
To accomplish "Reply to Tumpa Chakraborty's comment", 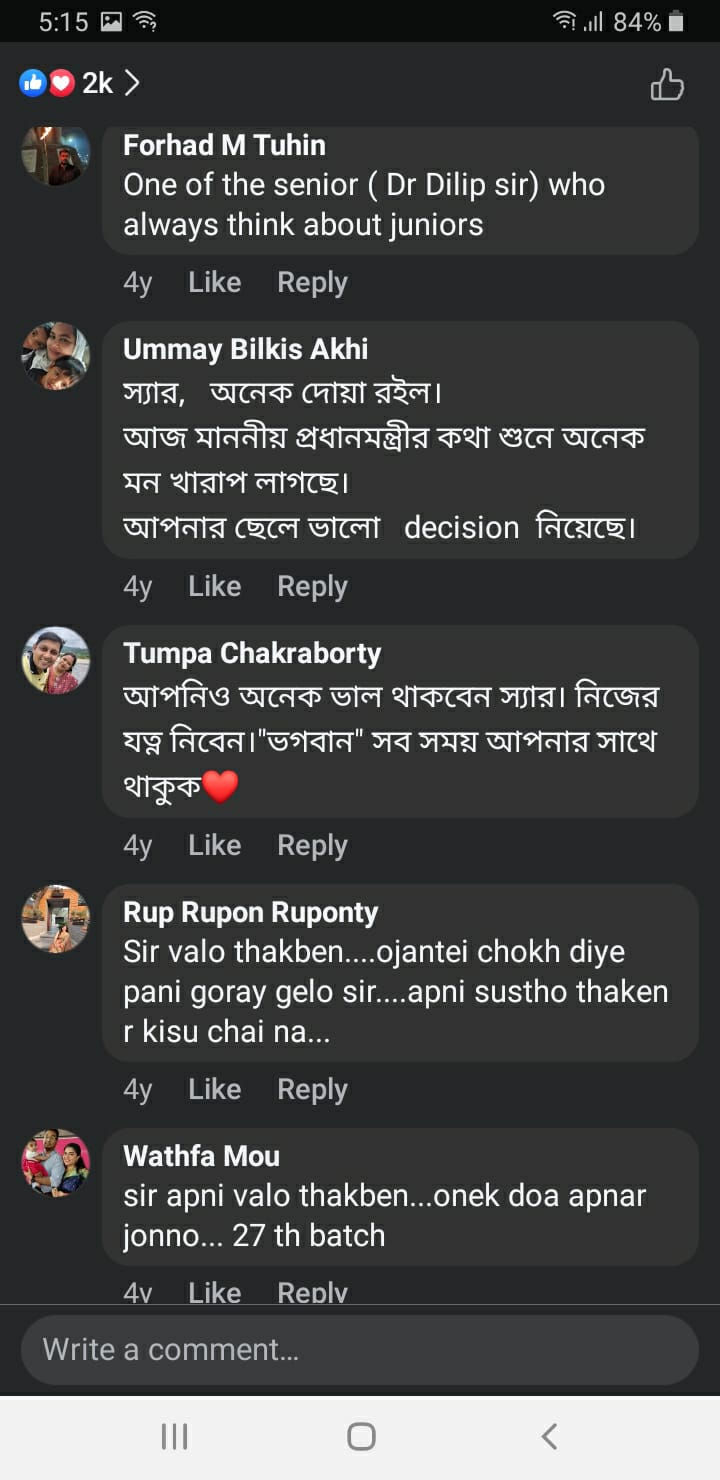I will [x=312, y=846].
